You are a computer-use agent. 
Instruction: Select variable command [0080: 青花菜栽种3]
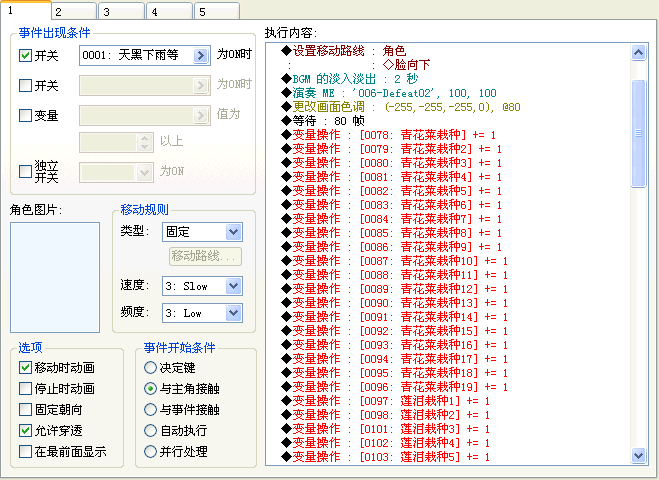click(x=392, y=163)
